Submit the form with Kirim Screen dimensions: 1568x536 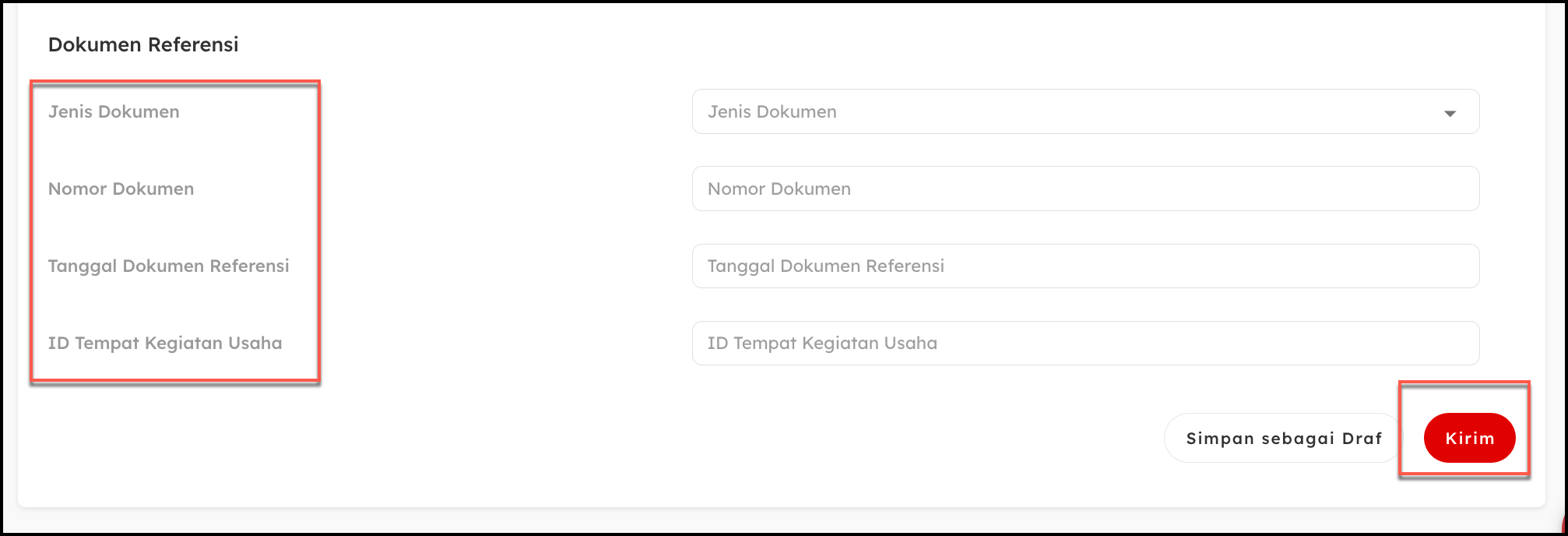1469,438
